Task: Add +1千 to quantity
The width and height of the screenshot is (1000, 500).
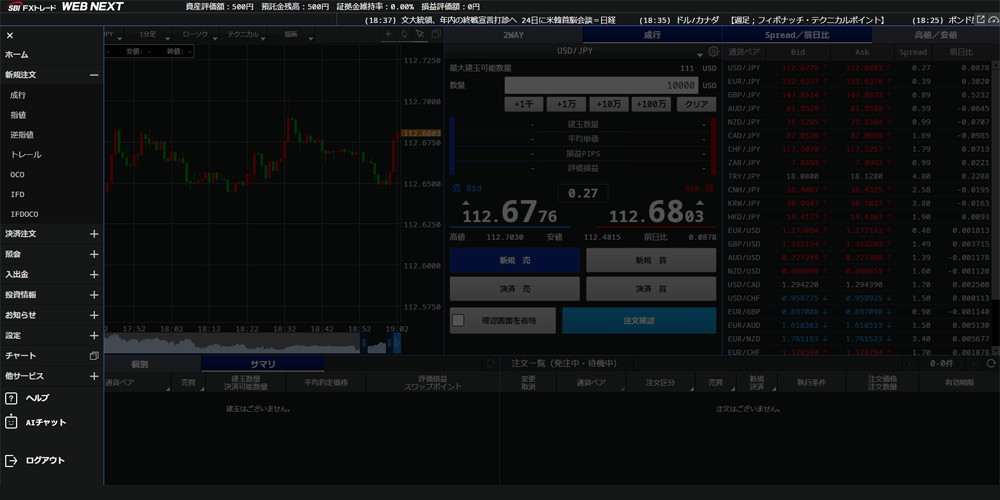Action: tap(524, 105)
